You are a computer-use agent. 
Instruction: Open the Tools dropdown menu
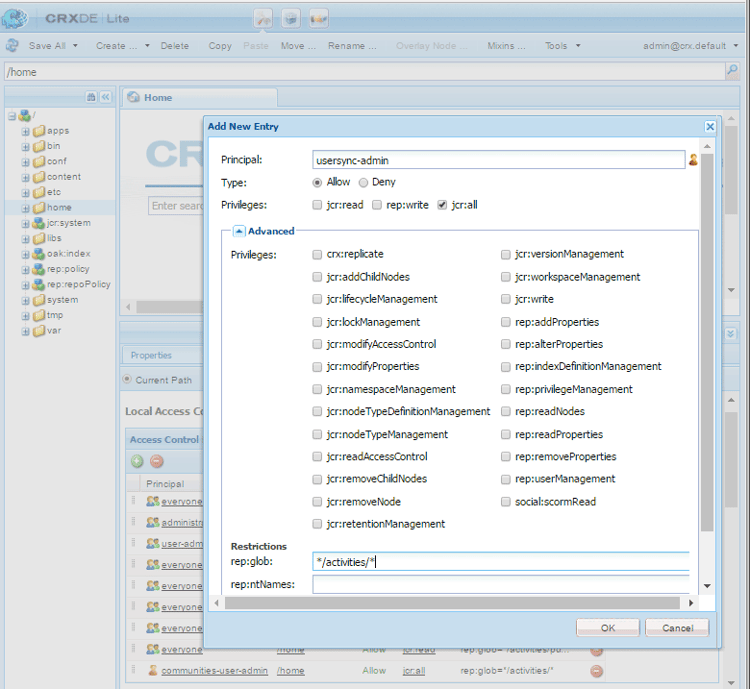pos(562,46)
